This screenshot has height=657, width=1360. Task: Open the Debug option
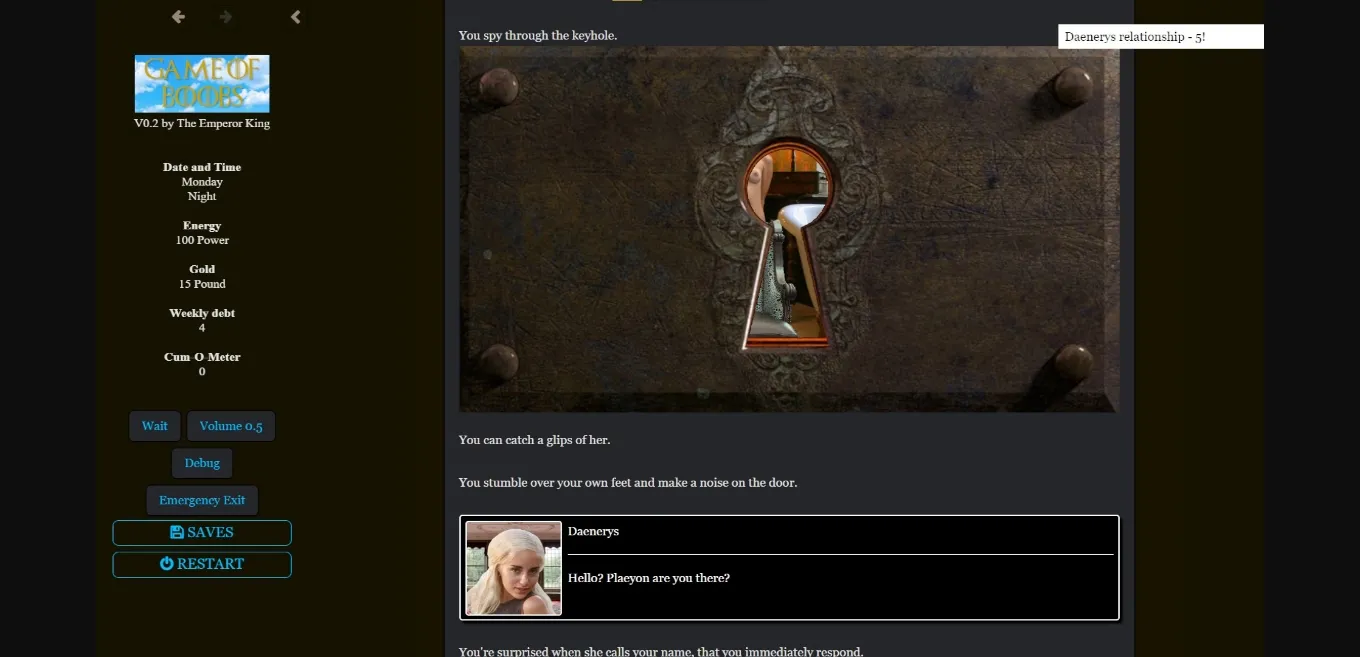[x=202, y=463]
